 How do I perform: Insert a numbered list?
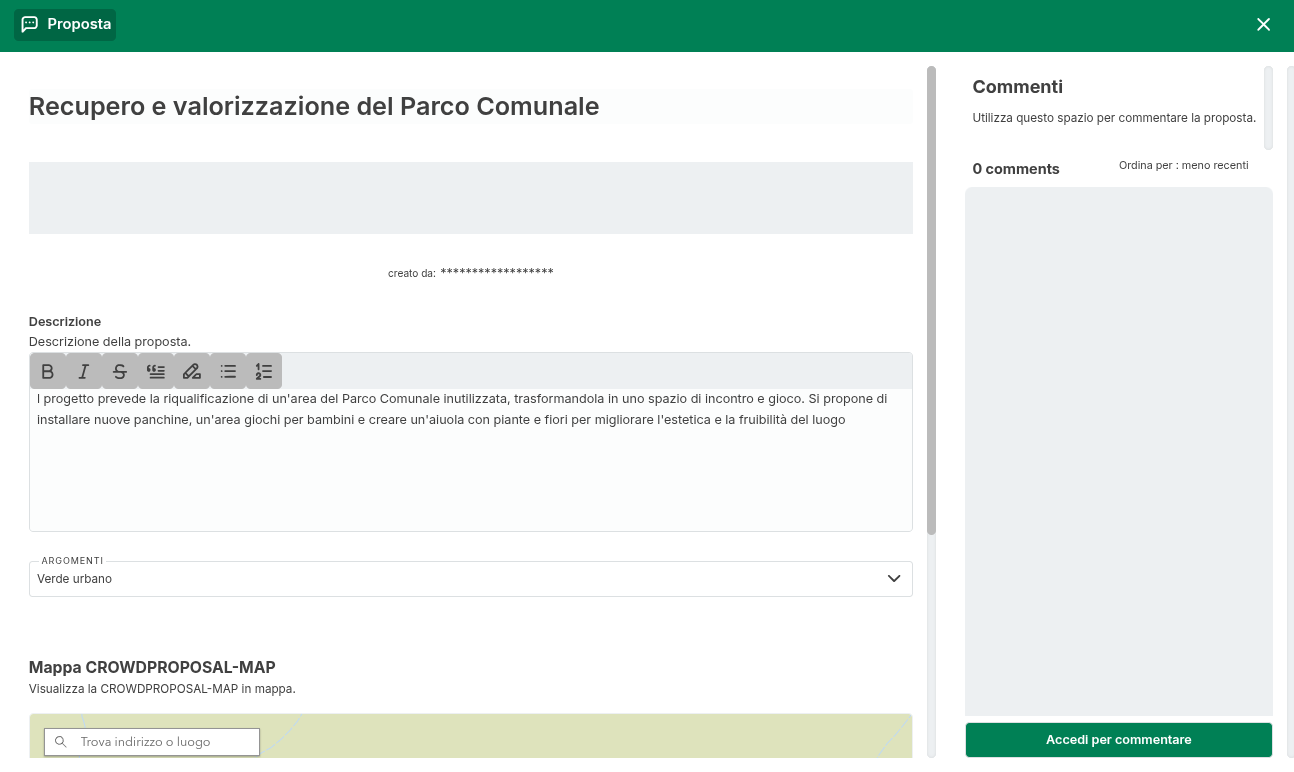click(x=264, y=371)
